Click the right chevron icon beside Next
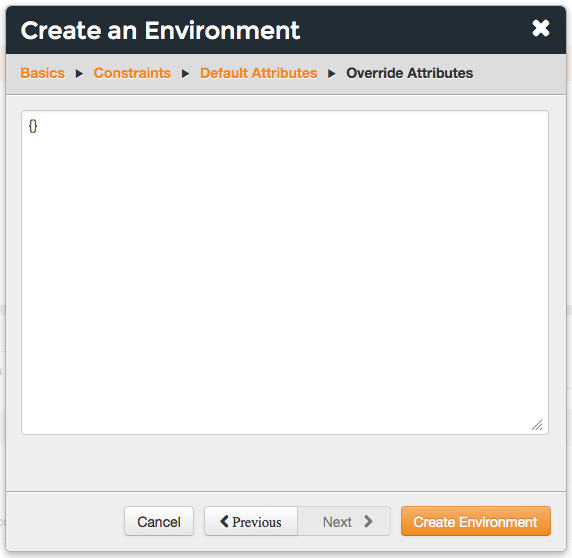The image size is (572, 558). coord(368,522)
